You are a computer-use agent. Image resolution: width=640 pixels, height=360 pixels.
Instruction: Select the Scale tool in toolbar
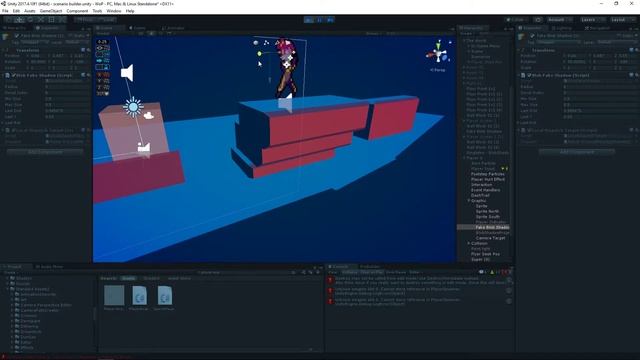point(40,20)
